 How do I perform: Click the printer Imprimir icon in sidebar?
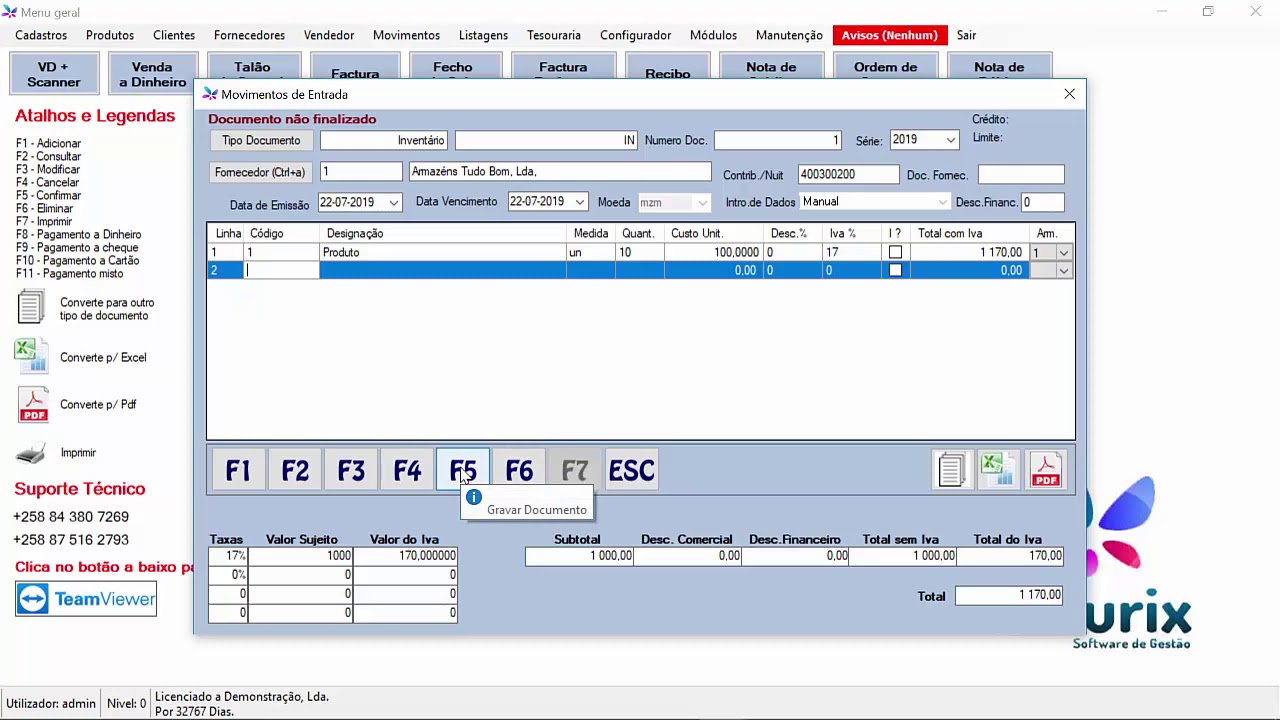[31, 453]
